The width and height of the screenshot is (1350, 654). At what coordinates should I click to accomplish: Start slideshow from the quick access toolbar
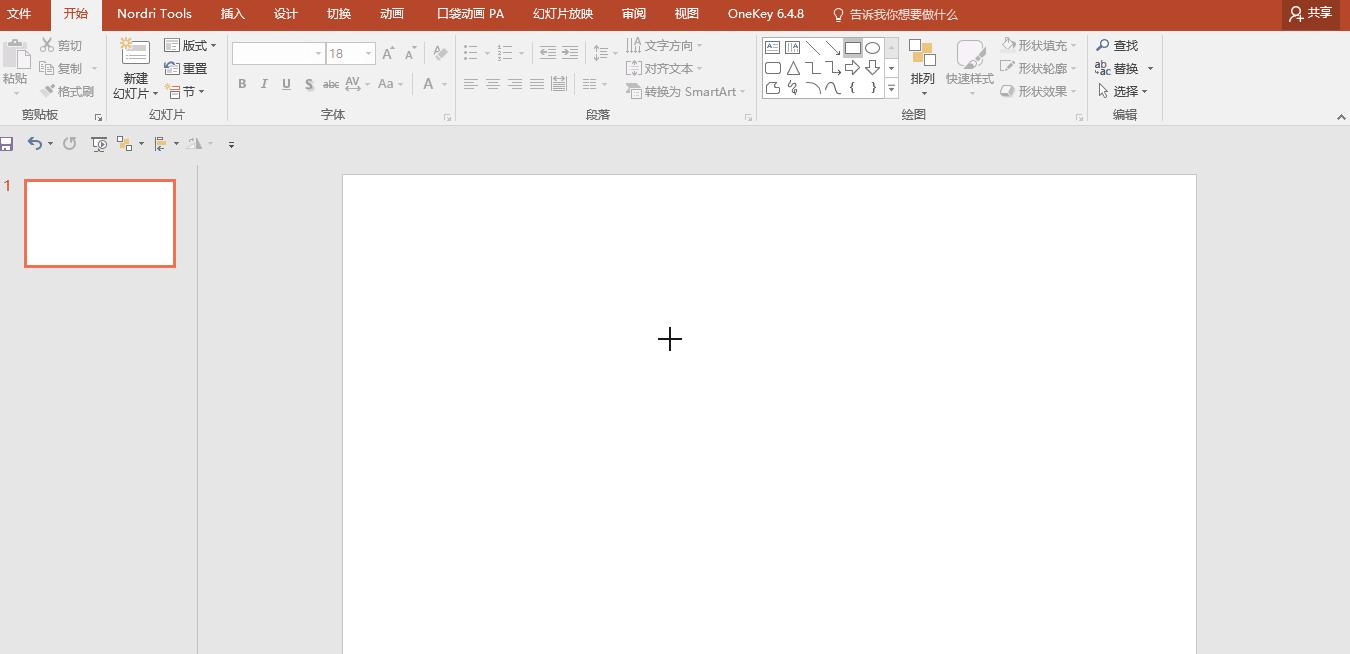coord(99,144)
